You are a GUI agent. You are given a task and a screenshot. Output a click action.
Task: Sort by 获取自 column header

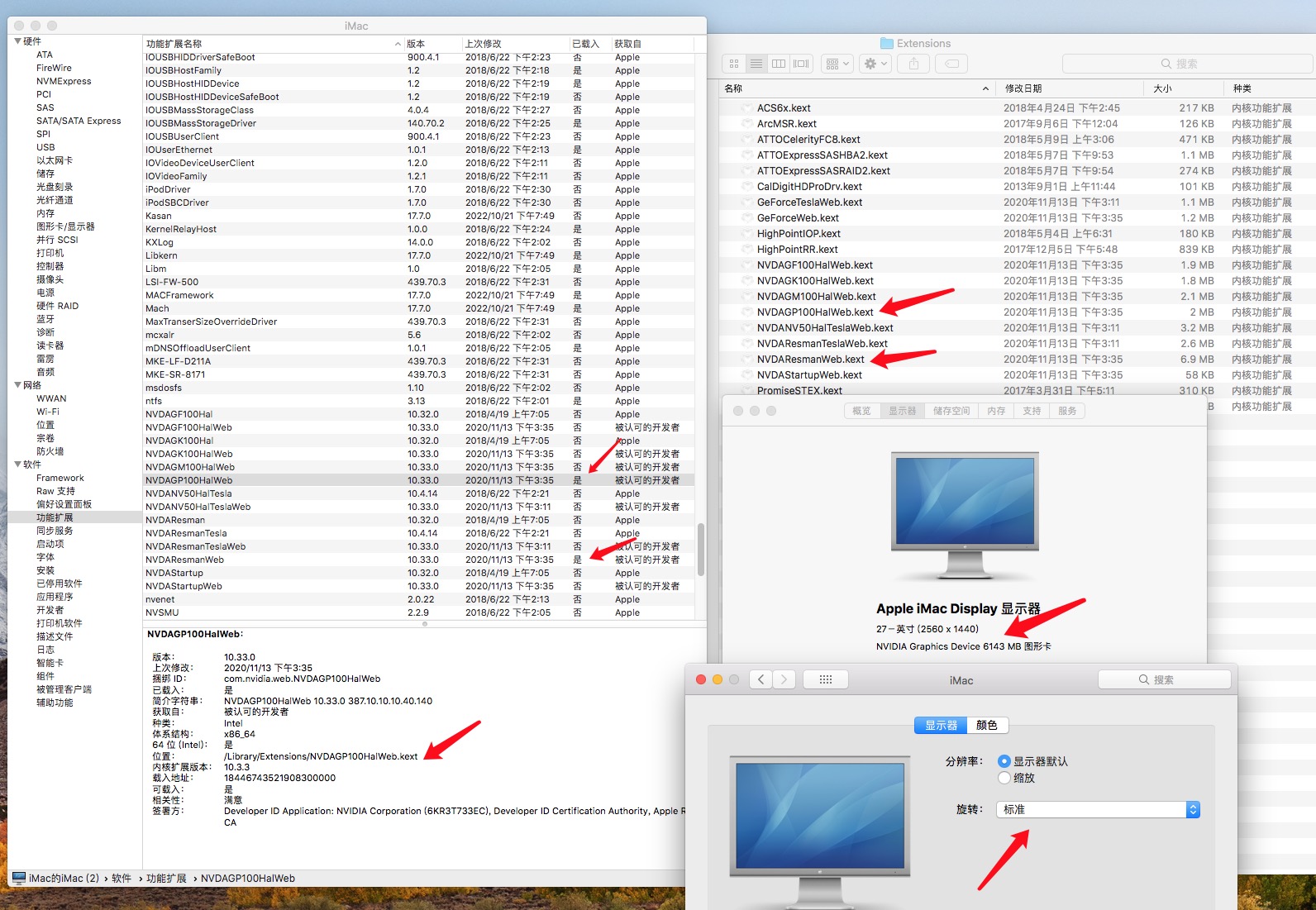[653, 44]
